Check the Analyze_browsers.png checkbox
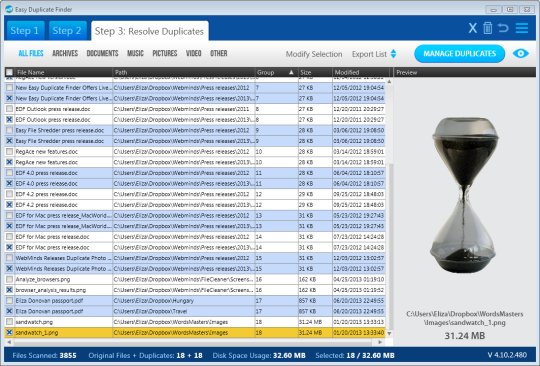The image size is (540, 366). click(x=9, y=279)
